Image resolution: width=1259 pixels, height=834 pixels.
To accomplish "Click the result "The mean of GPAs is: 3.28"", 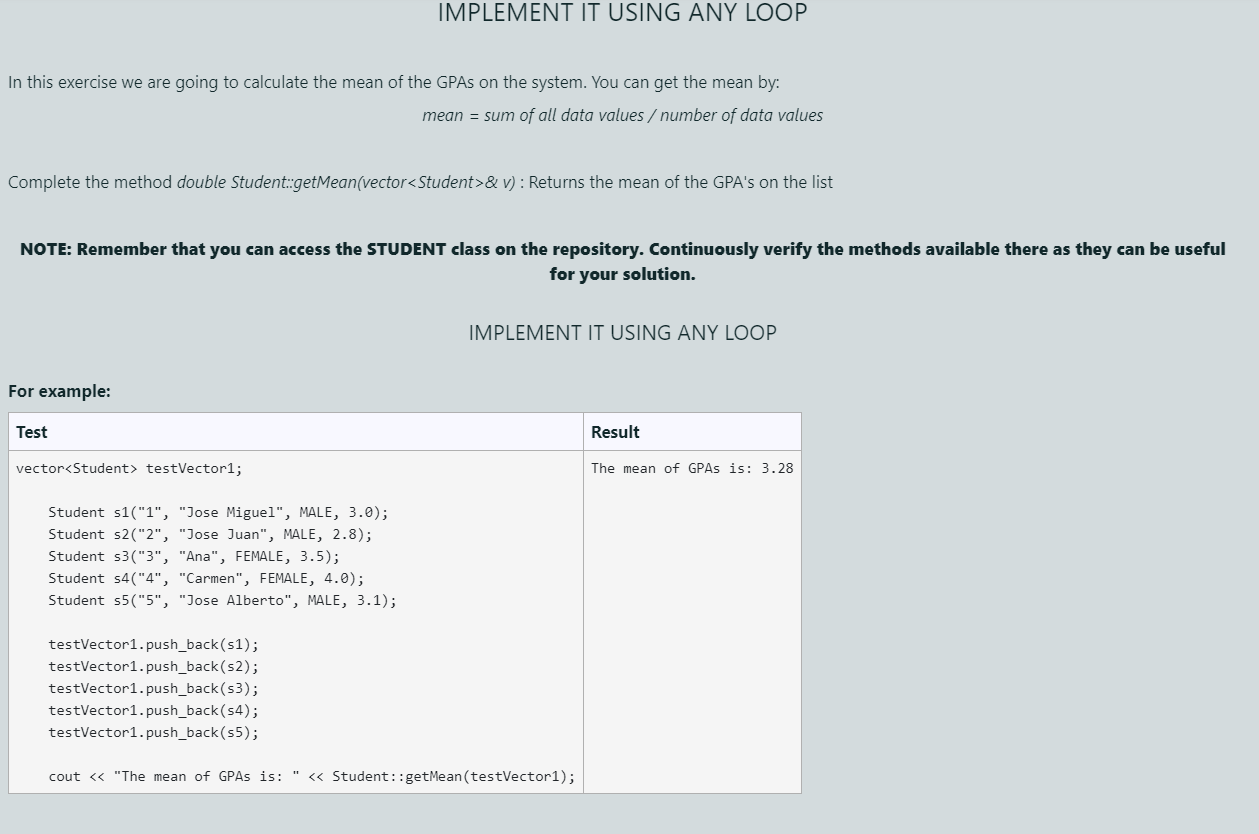I will tap(692, 468).
